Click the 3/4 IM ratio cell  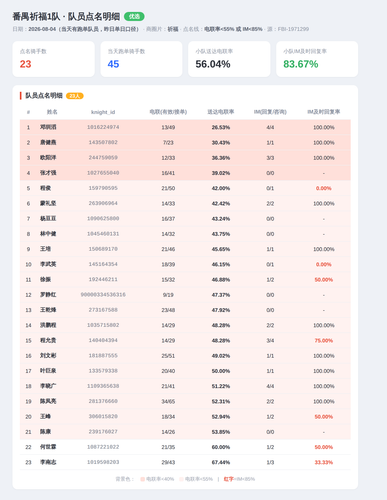coord(270,341)
